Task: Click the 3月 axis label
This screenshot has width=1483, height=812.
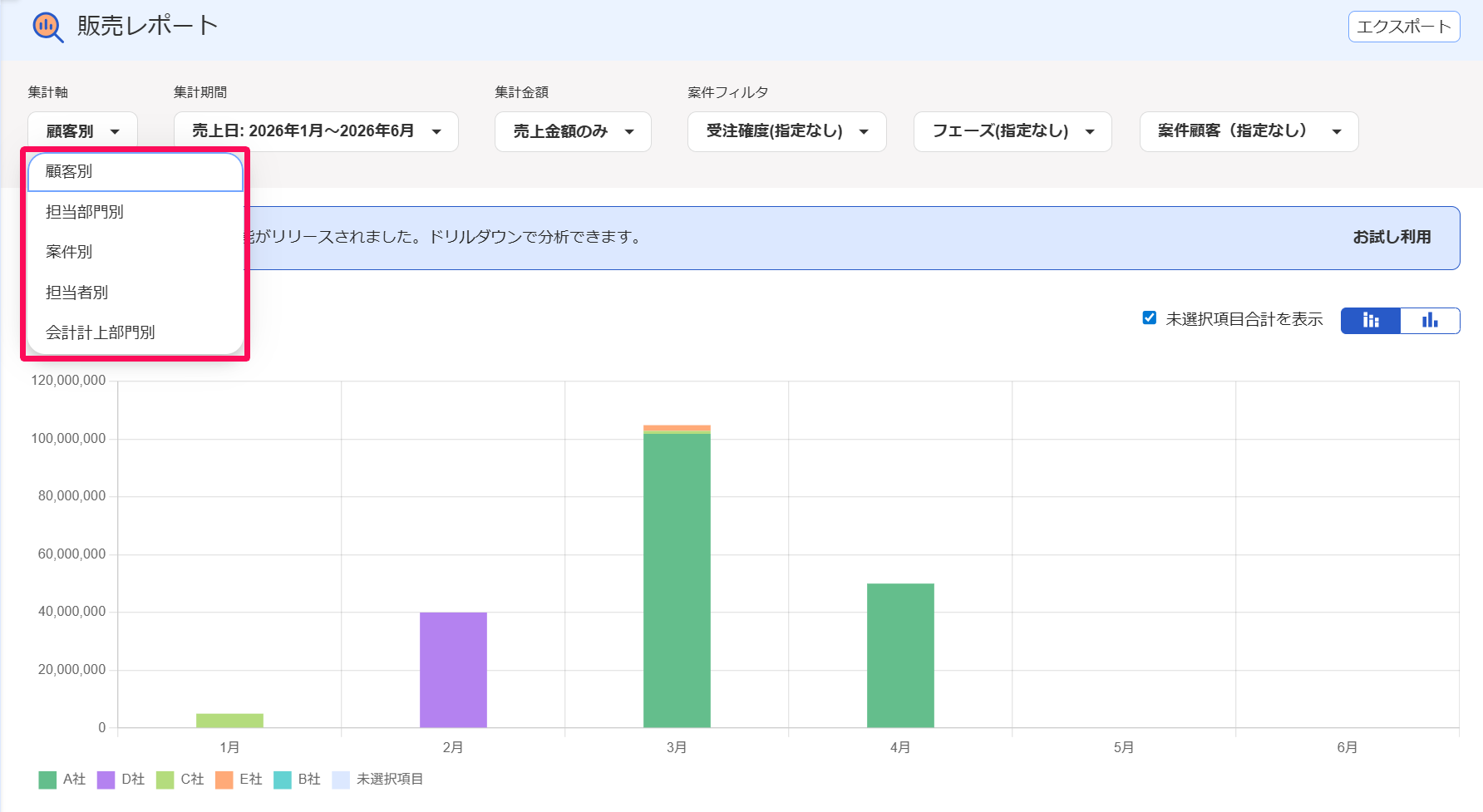Action: point(677,747)
